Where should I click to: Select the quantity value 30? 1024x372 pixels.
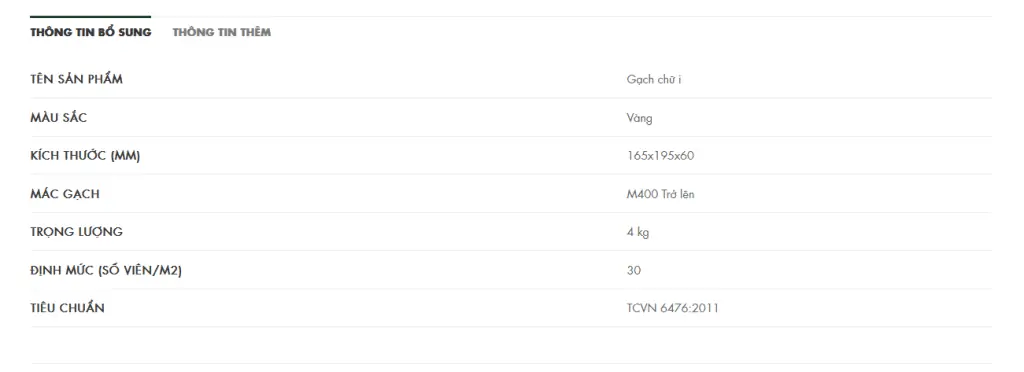(x=633, y=270)
